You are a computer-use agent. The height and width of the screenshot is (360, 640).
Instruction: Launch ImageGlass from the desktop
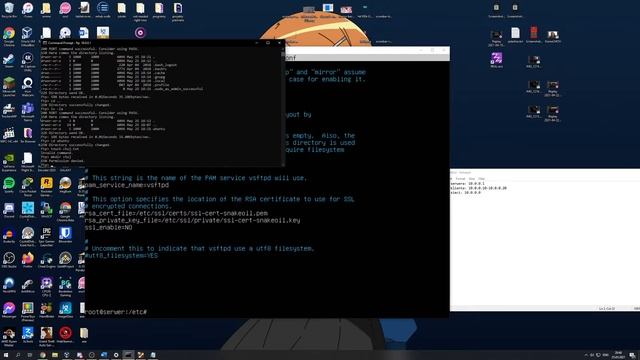click(65, 310)
